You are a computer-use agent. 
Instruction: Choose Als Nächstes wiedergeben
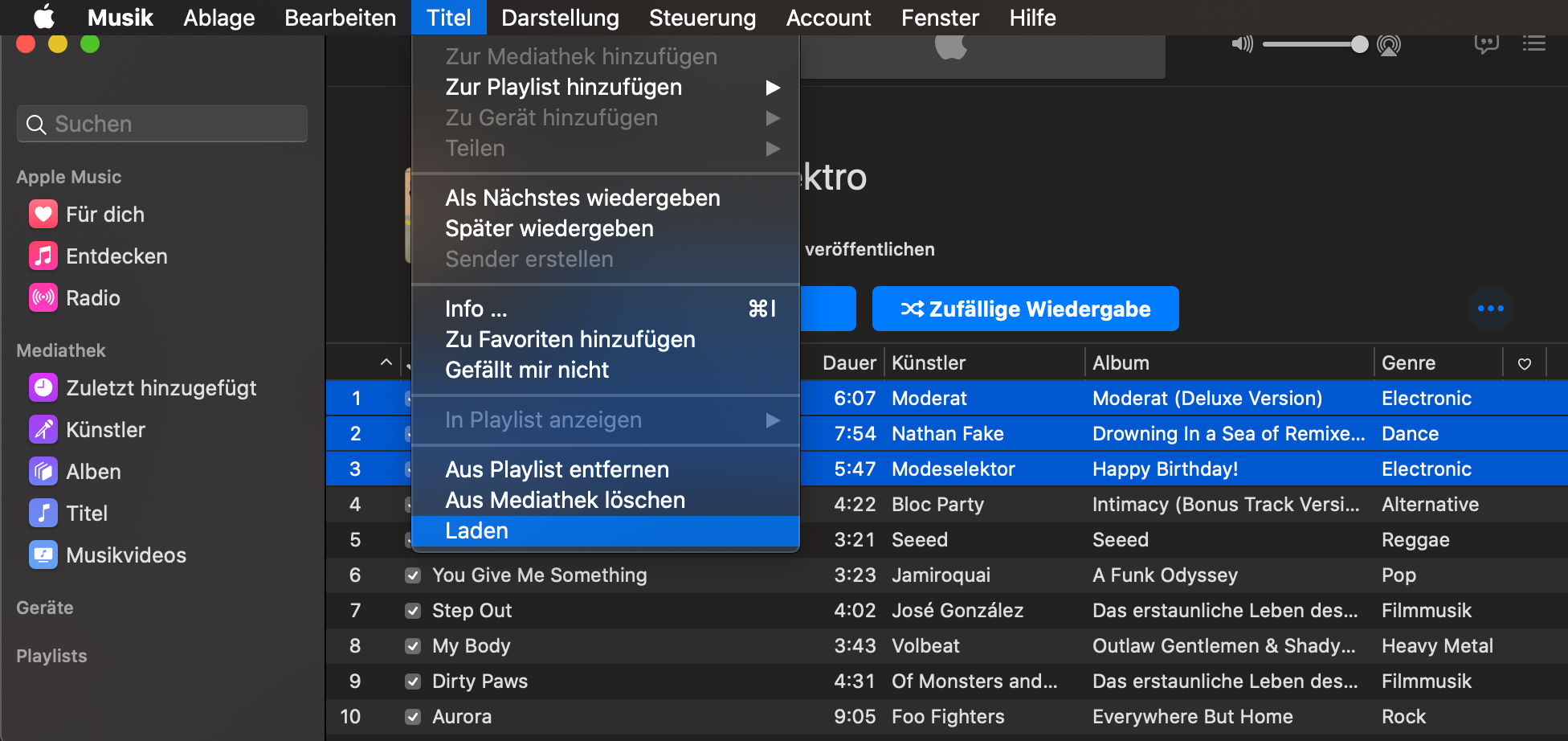tap(606, 198)
